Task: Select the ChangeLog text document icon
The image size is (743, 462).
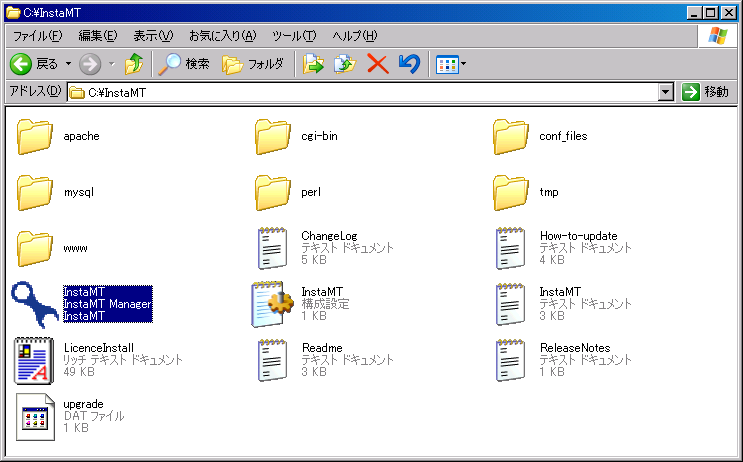Action: 272,248
